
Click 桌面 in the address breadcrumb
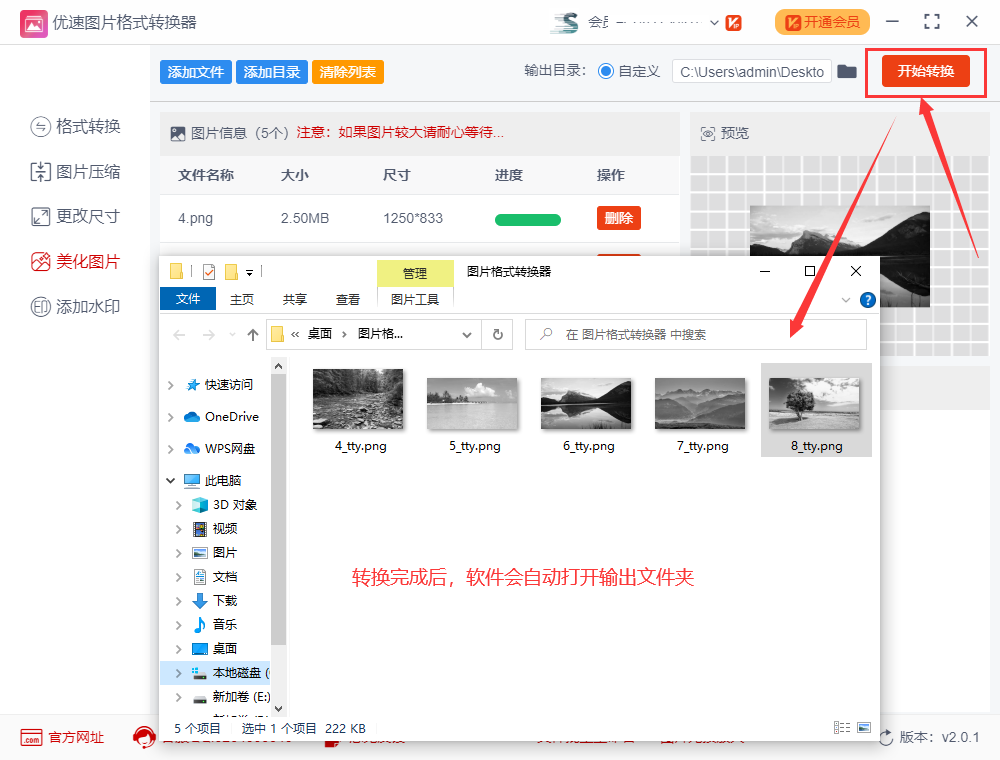(x=320, y=334)
